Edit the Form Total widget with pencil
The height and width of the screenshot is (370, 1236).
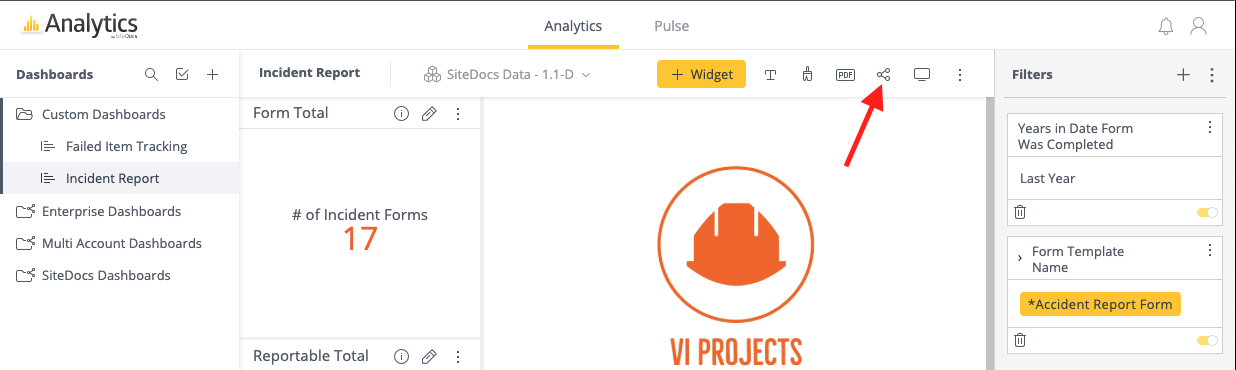click(429, 114)
